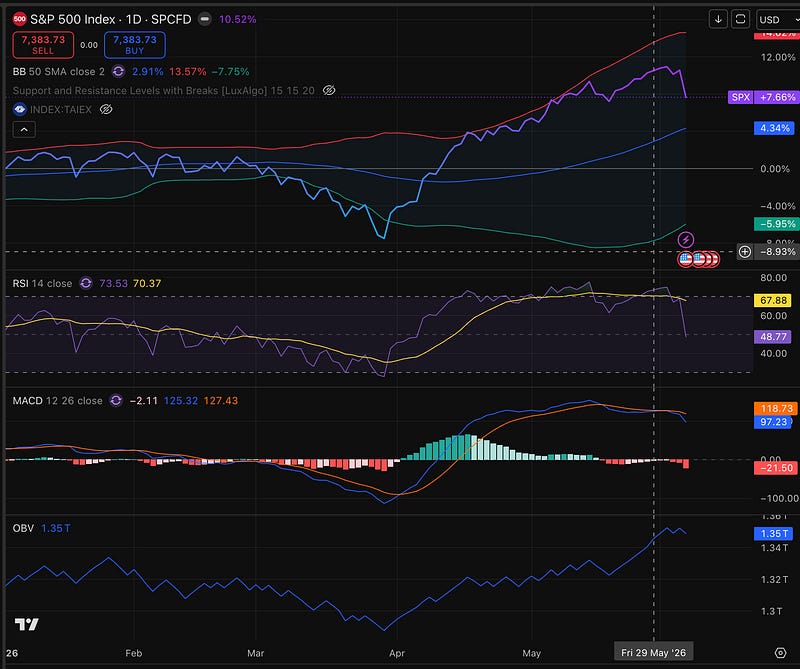Click the SPX price label tag
Screen dimensions: 800x669
click(740, 97)
